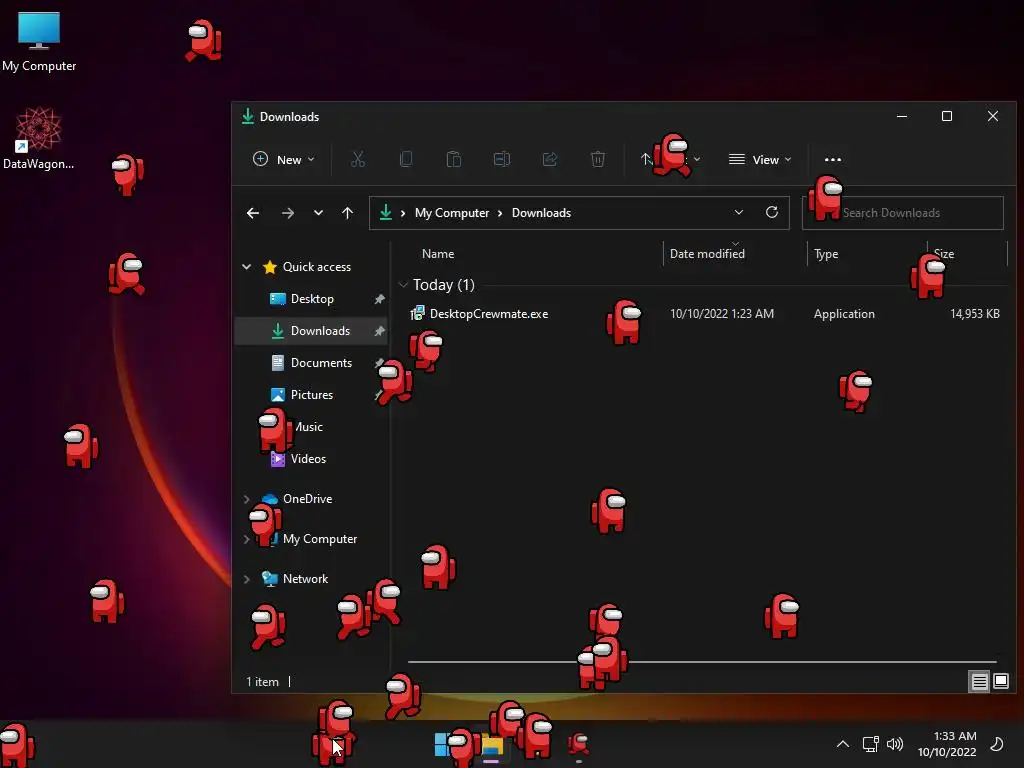Select My Computer in address breadcrumb
1024x768 pixels.
tap(452, 213)
